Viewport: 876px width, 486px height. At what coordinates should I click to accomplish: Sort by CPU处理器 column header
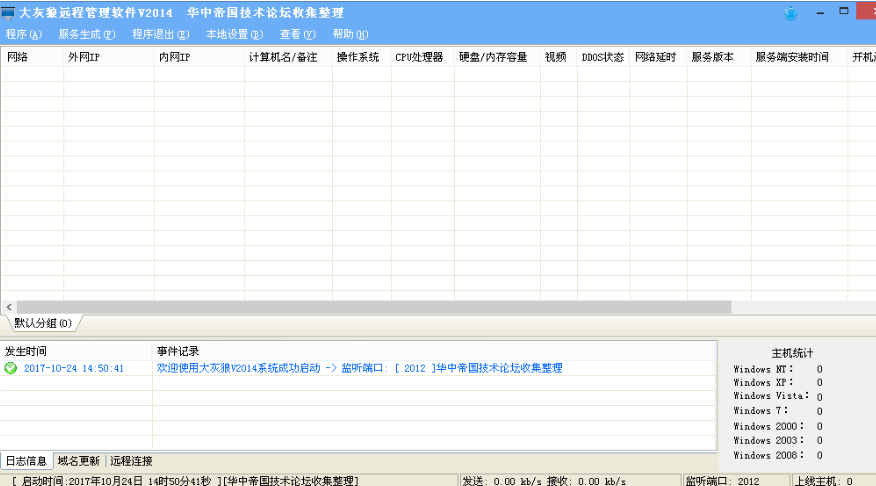point(422,57)
